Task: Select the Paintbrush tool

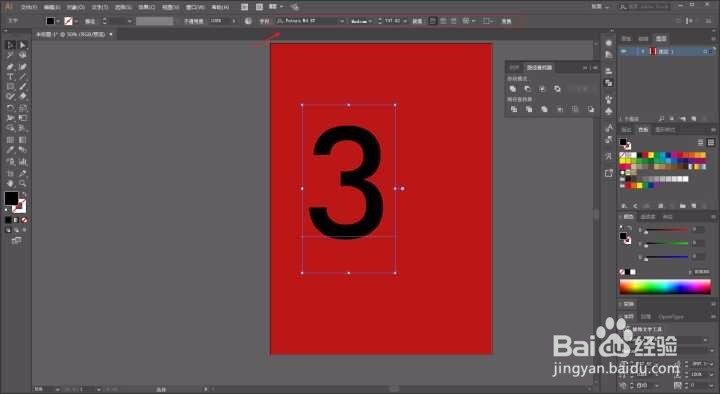Action: coord(22,86)
